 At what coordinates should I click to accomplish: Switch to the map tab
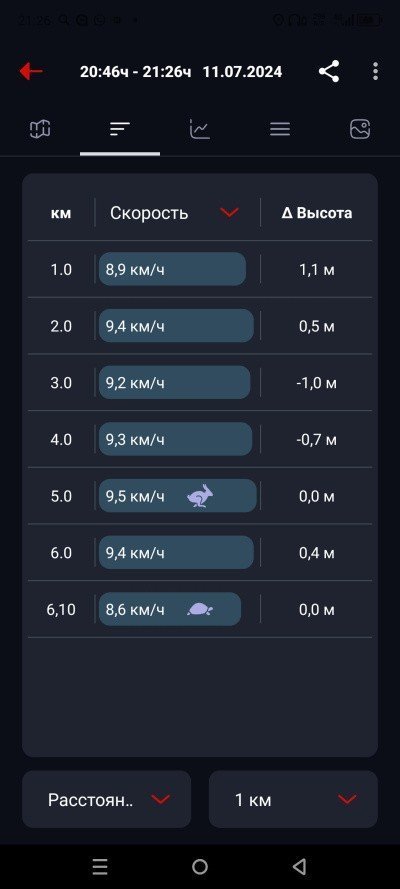pos(40,129)
